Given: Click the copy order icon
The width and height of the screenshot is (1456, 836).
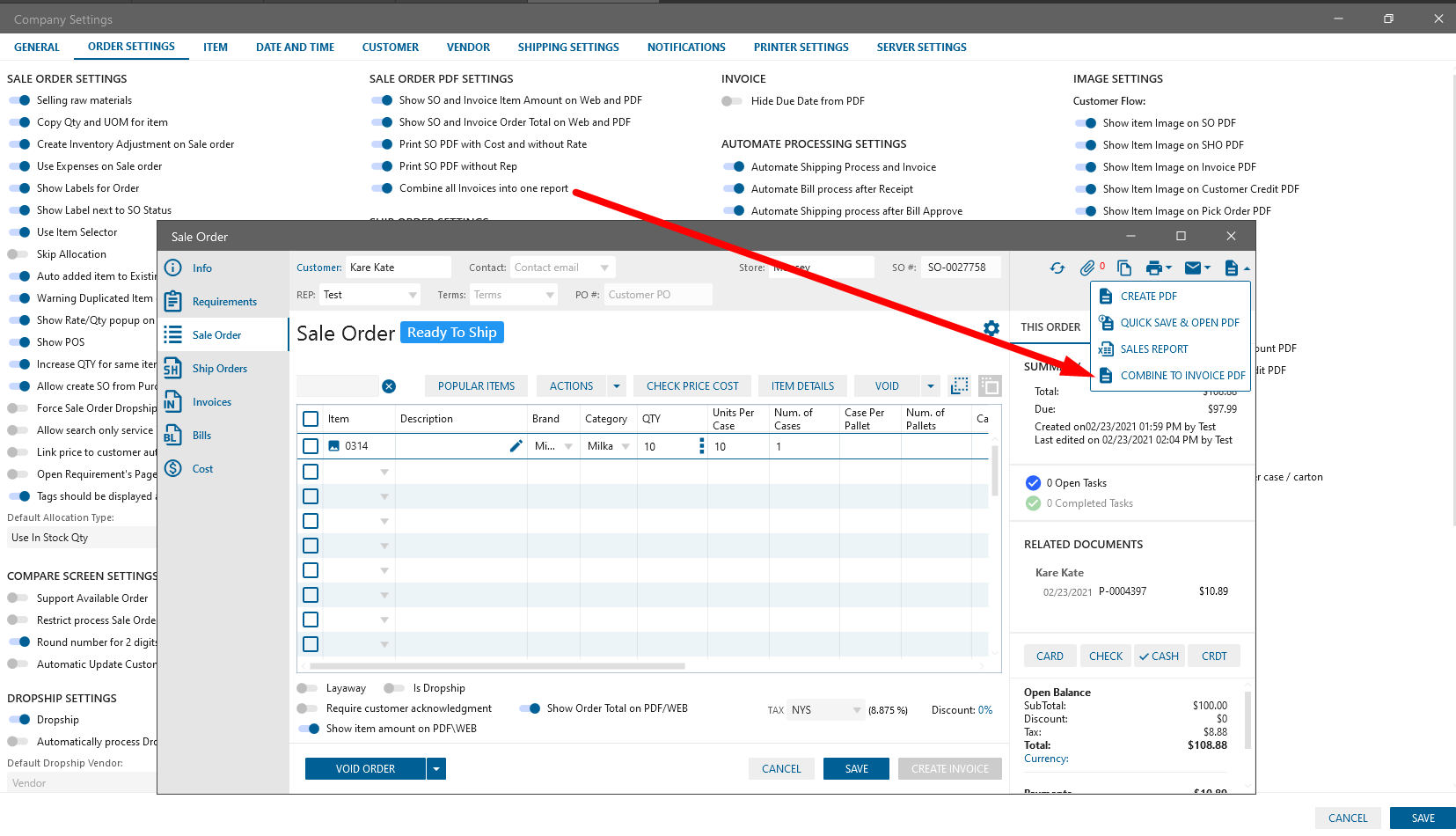Looking at the screenshot, I should point(1124,268).
